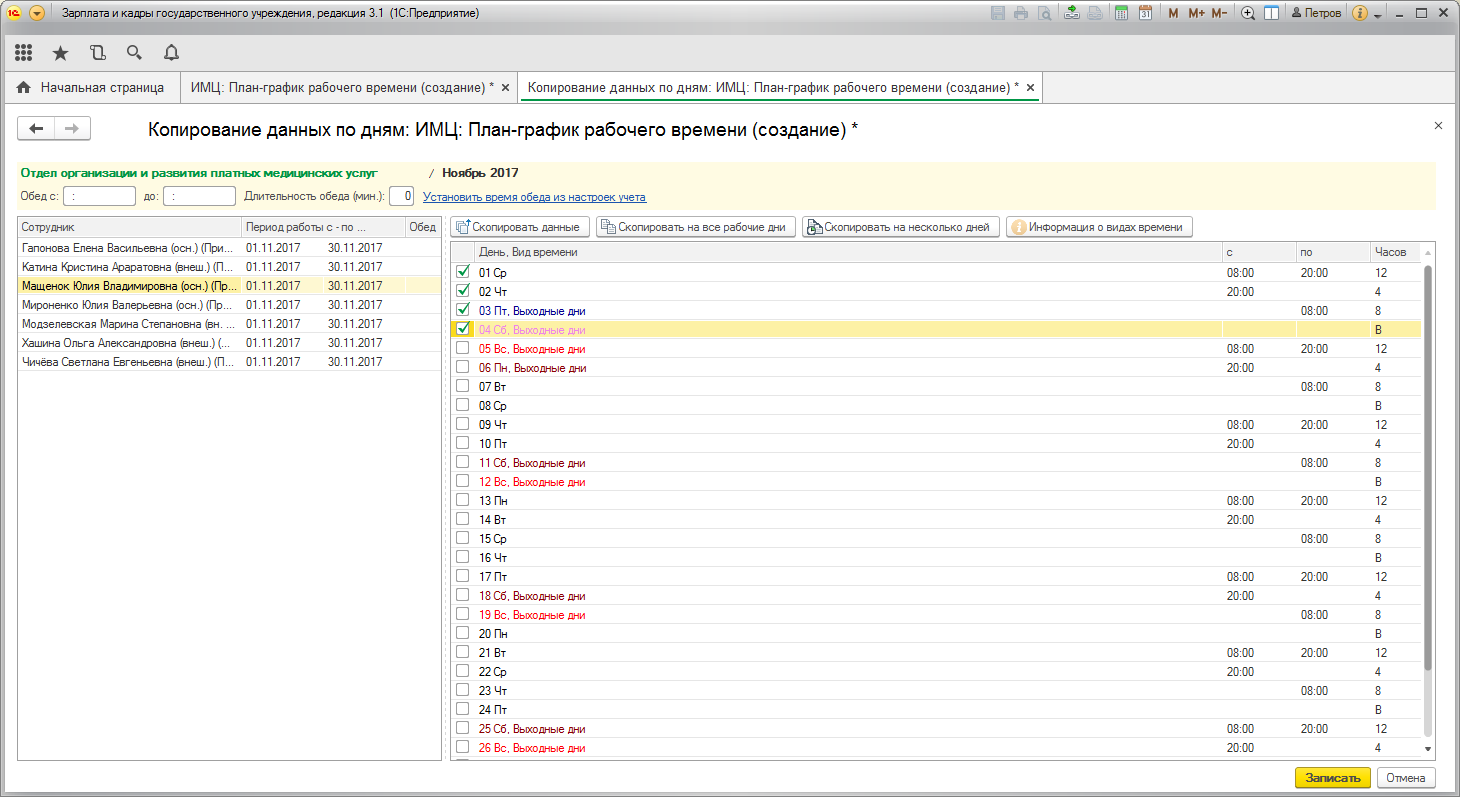Click Скопировать на все рабочие дни
The height and width of the screenshot is (797, 1460).
[697, 227]
